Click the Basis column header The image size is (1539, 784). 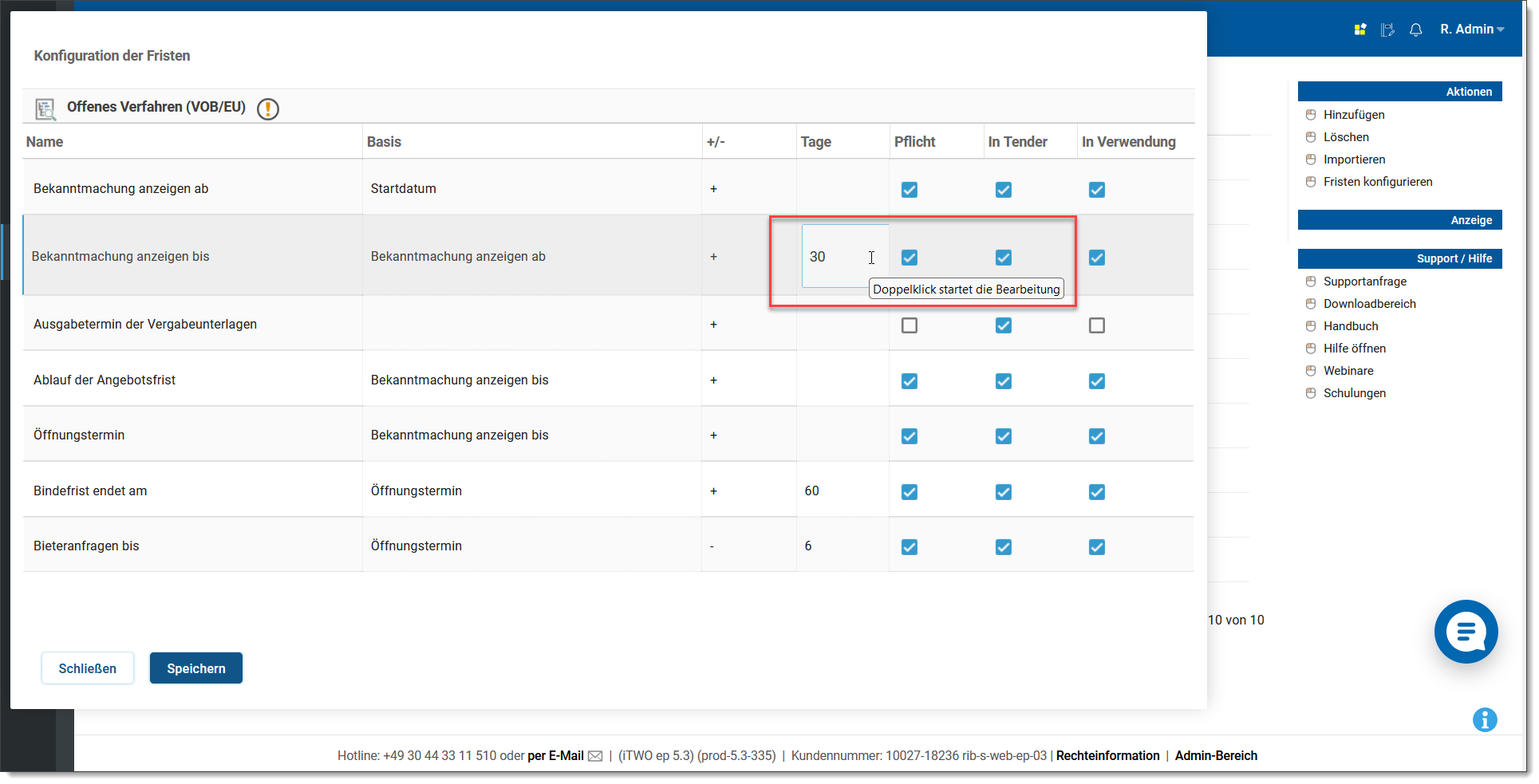pos(384,142)
